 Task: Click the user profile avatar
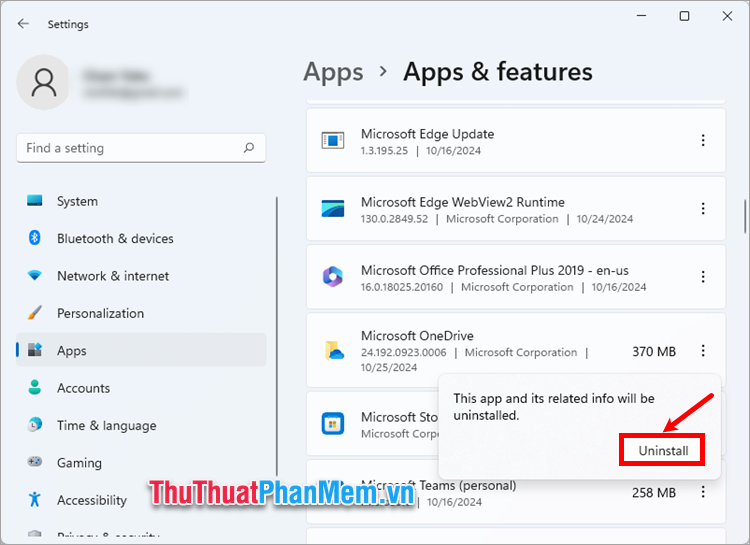tap(44, 82)
